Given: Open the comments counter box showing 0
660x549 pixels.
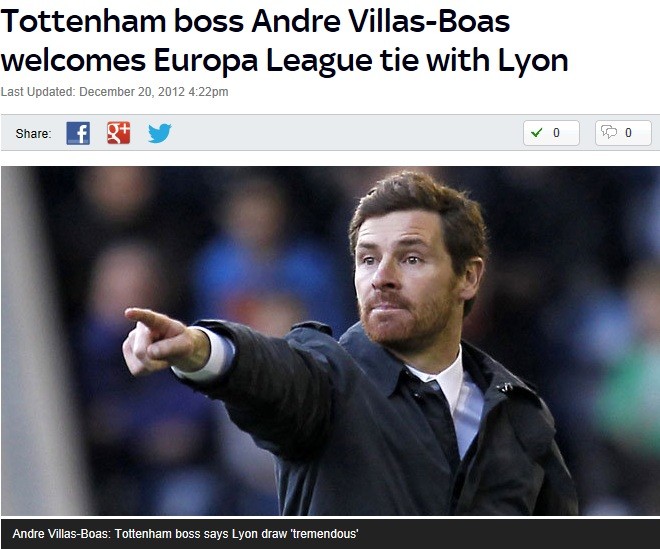Looking at the screenshot, I should (x=623, y=133).
